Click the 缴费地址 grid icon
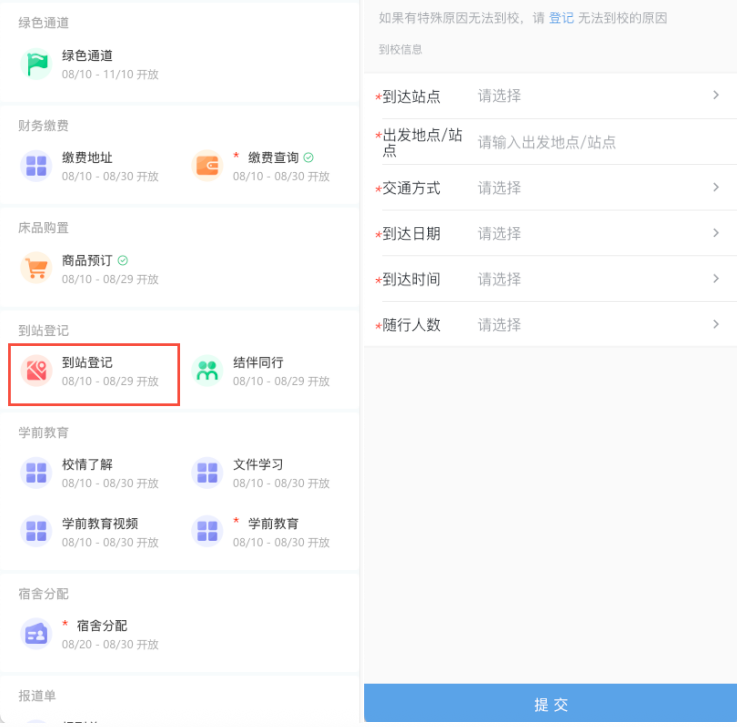This screenshot has height=727, width=740. coord(36,166)
